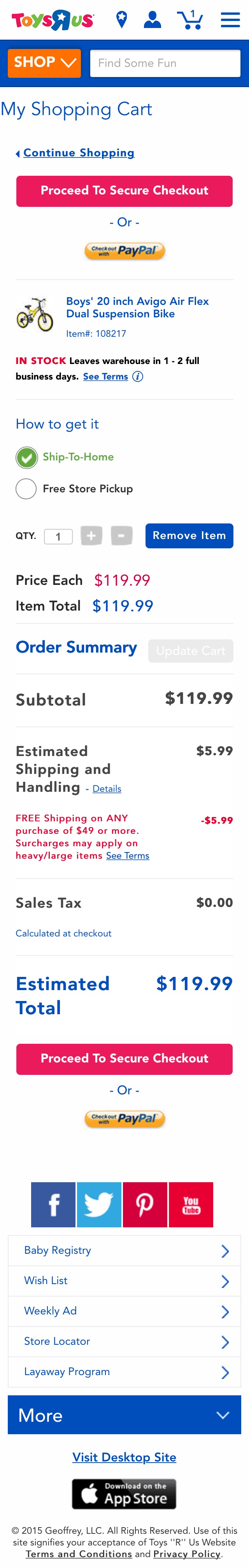Follow the Continue Shopping link
Viewport: 249px width, 1568px height.
[x=79, y=153]
